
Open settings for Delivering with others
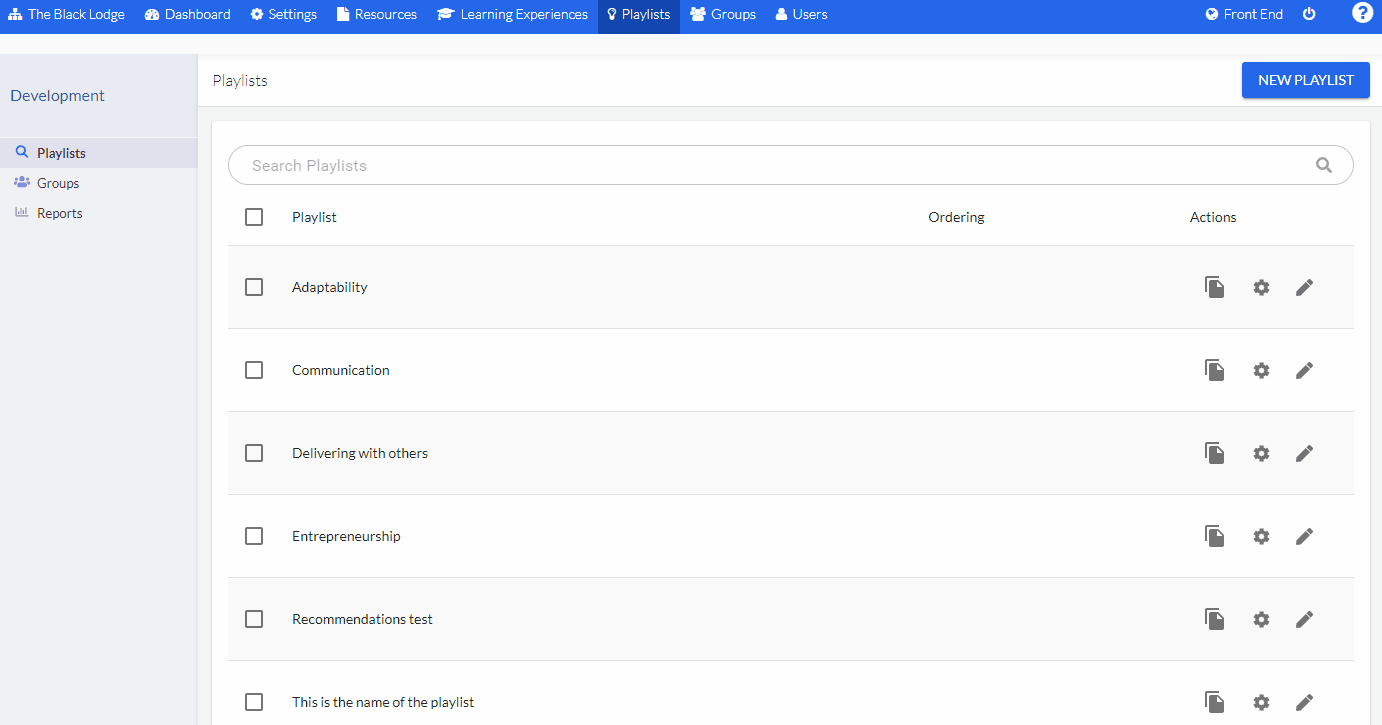[1261, 453]
